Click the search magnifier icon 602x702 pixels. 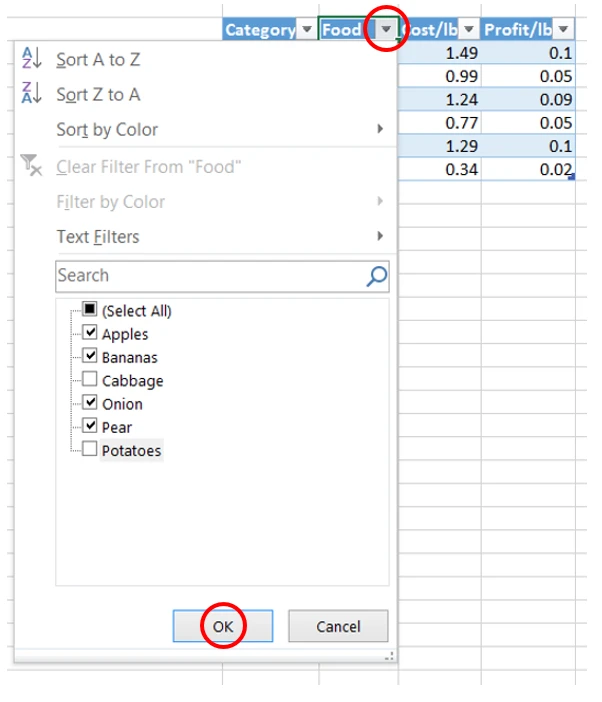376,276
